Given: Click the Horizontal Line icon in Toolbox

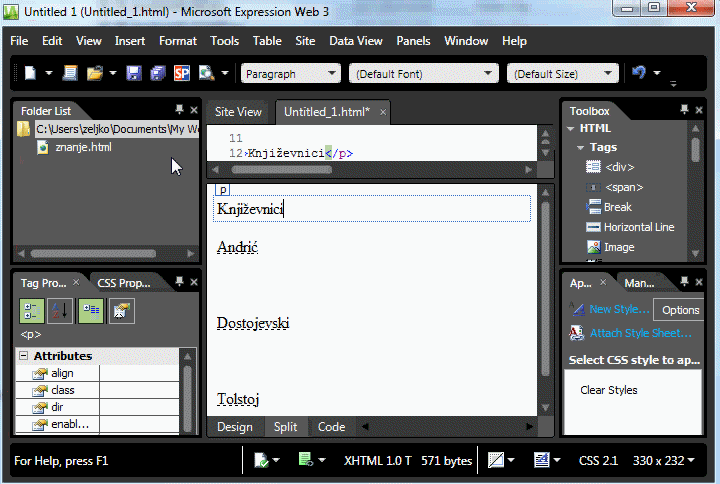Looking at the screenshot, I should (x=593, y=227).
